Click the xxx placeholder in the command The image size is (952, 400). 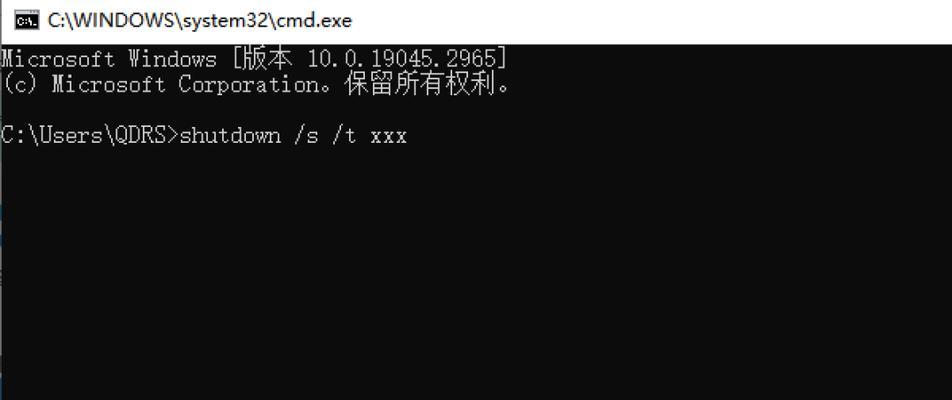pyautogui.click(x=389, y=137)
